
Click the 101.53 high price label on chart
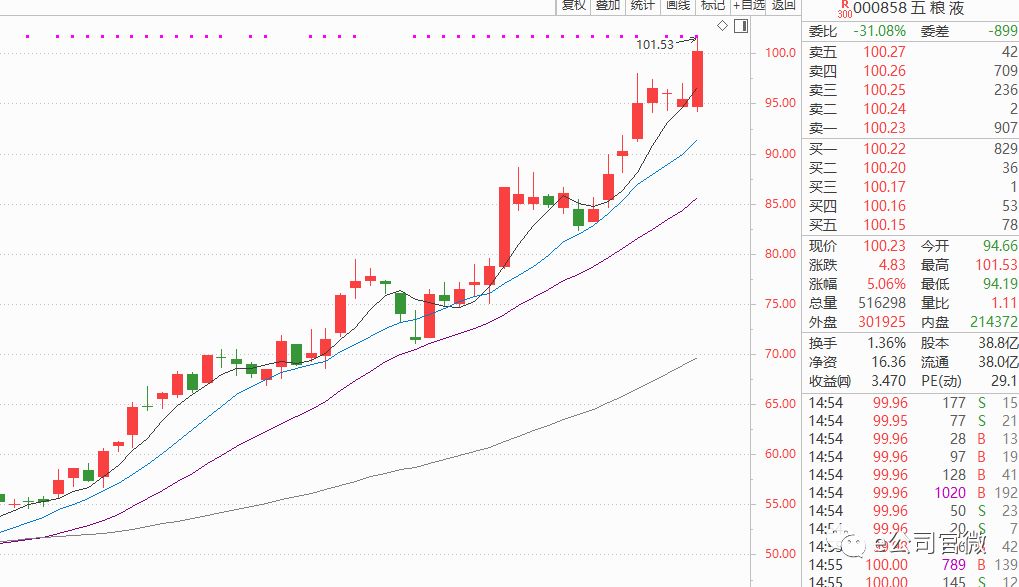point(654,45)
